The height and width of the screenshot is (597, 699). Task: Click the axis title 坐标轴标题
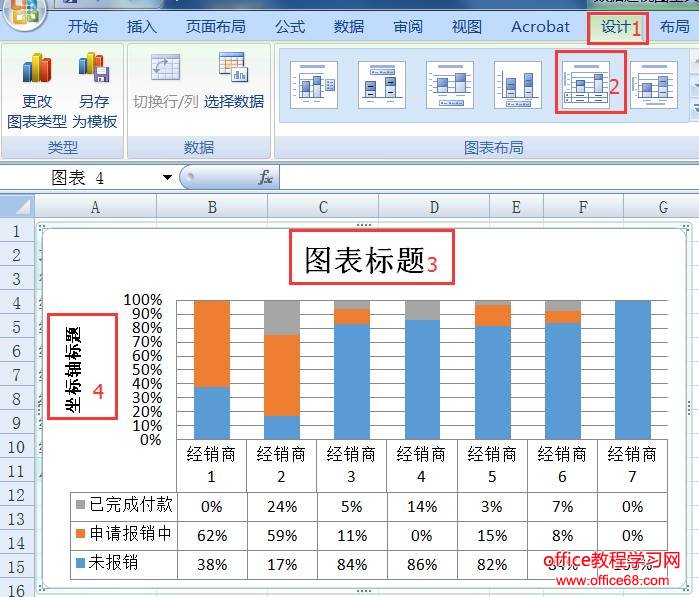pos(73,369)
